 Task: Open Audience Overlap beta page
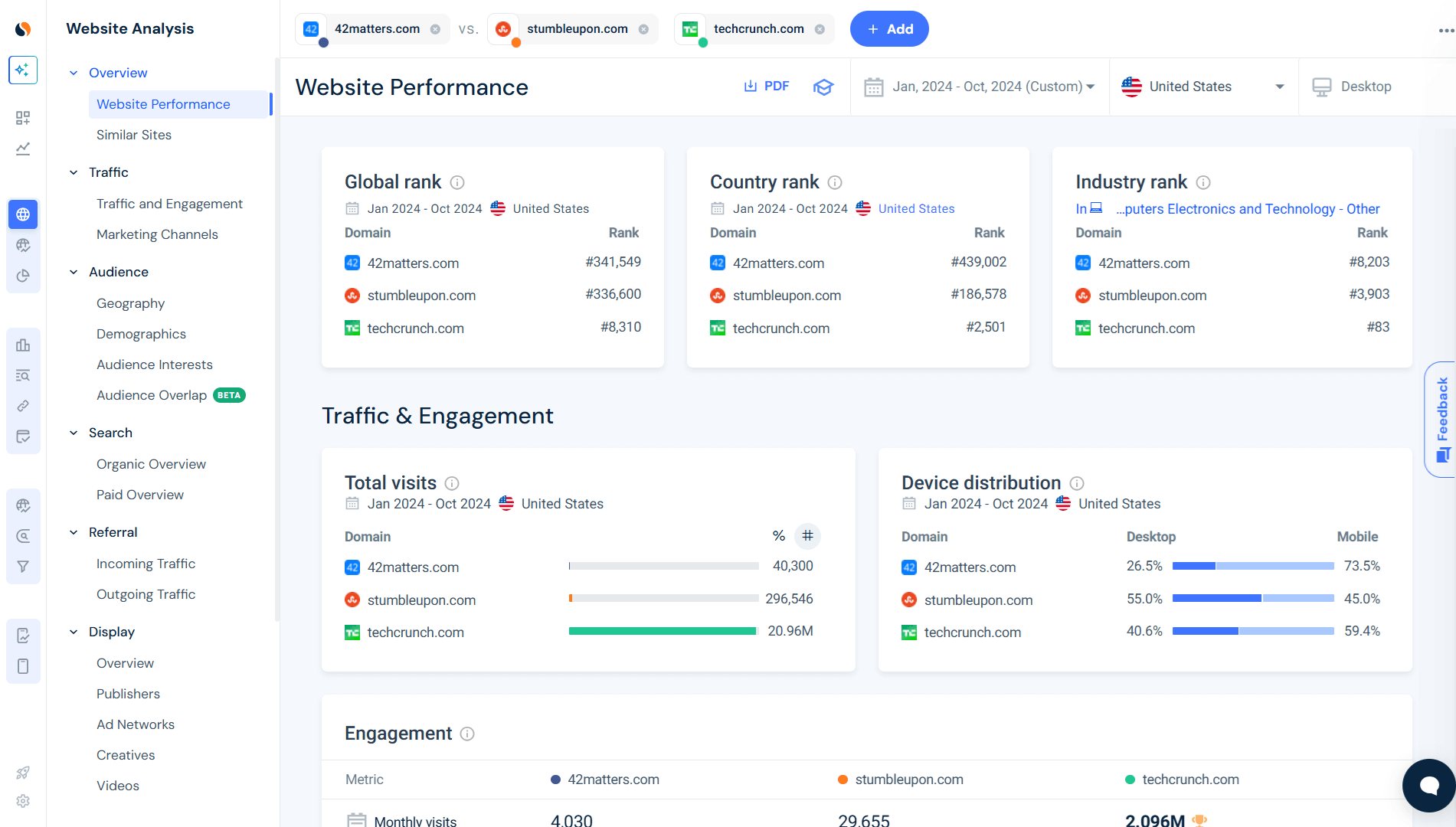pos(171,395)
